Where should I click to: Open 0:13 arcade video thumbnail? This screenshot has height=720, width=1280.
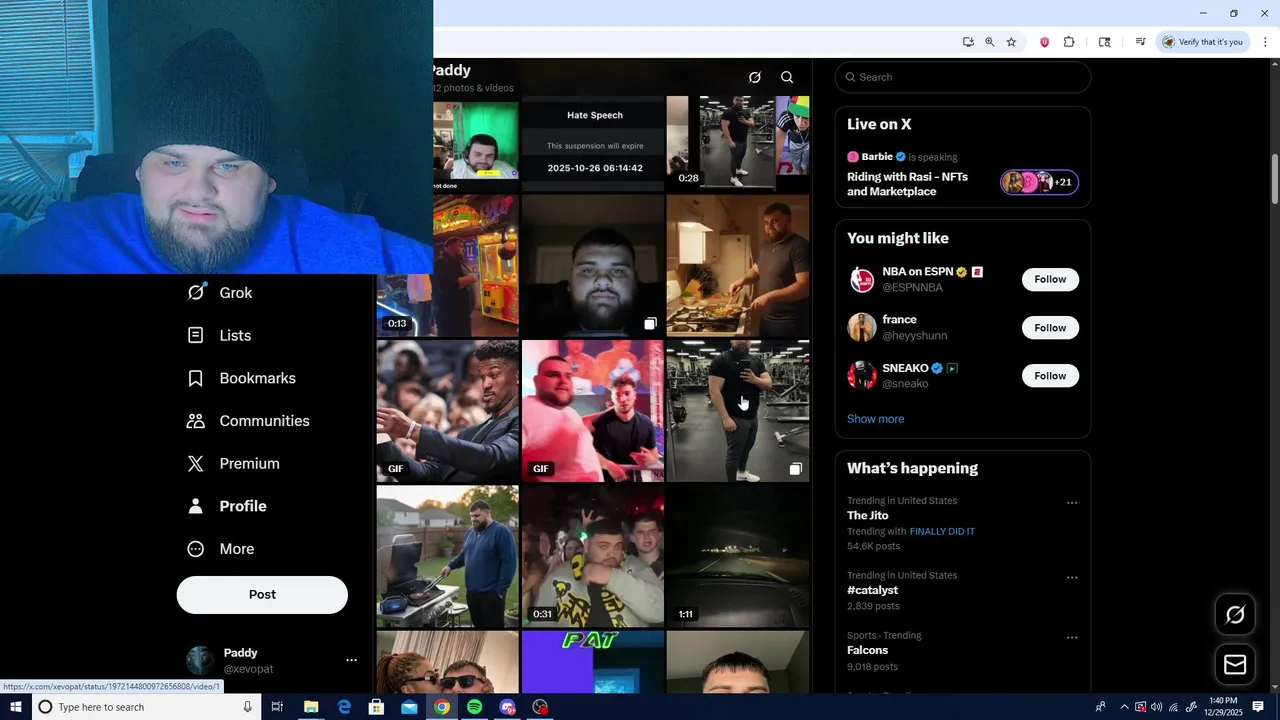click(447, 265)
